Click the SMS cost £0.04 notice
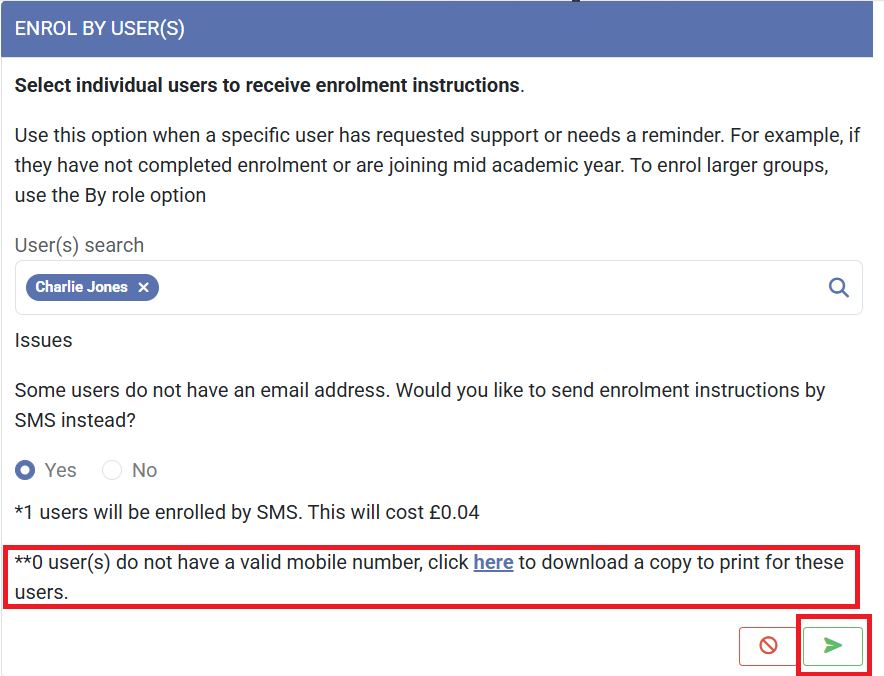Screen dimensions: 884x676 point(247,512)
